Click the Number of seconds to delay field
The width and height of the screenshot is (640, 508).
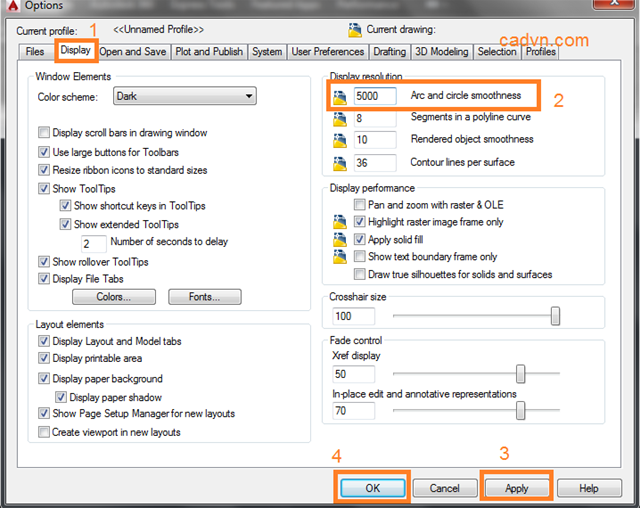(93, 244)
